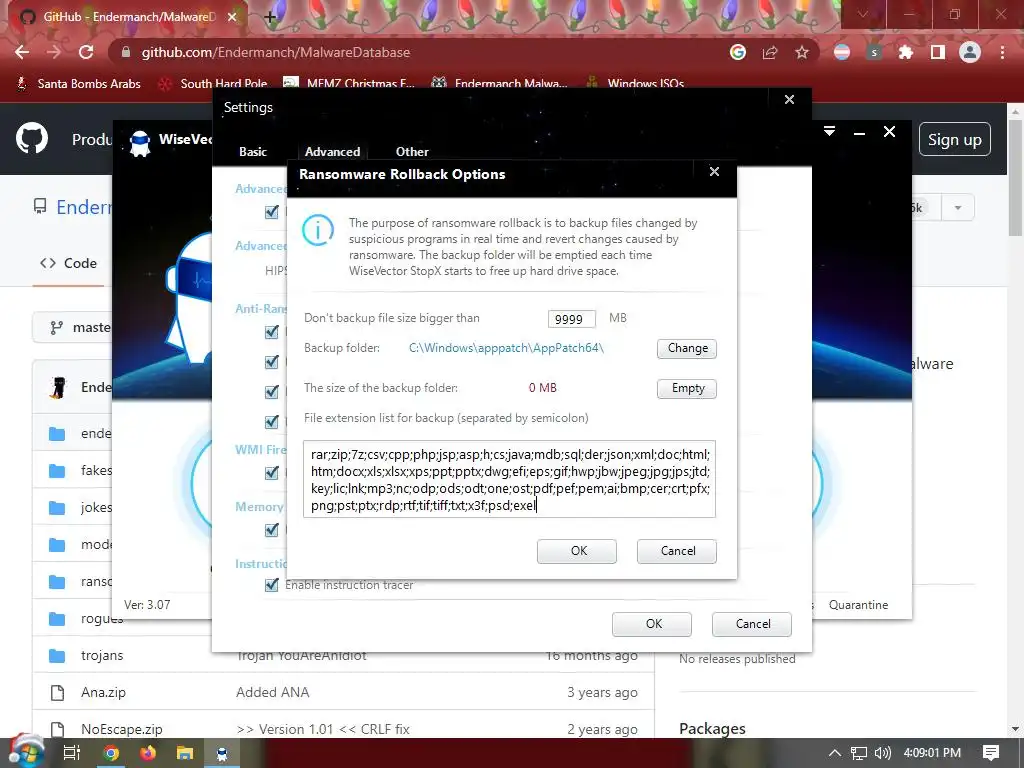Open Task View on the taskbar
The width and height of the screenshot is (1024, 768).
pyautogui.click(x=71, y=753)
